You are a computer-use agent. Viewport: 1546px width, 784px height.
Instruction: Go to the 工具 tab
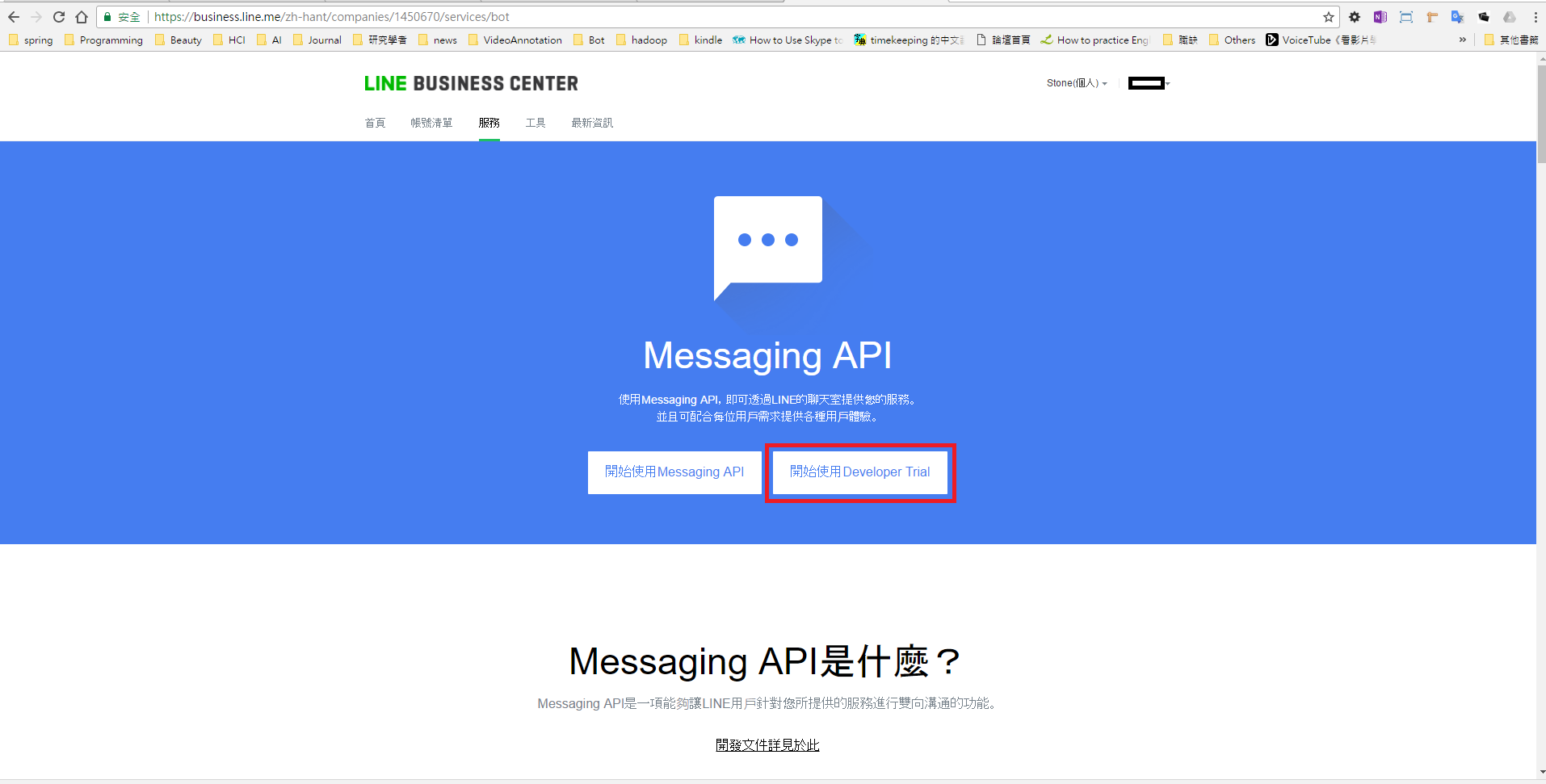[x=536, y=123]
